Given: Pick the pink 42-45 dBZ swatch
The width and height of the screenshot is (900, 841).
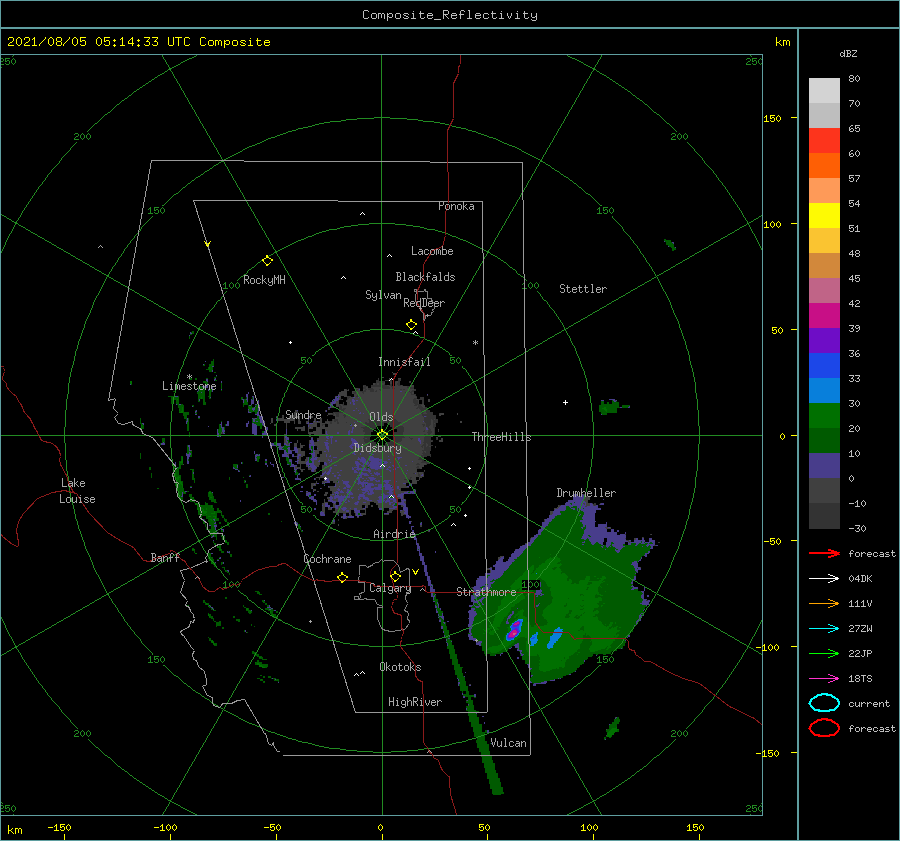Looking at the screenshot, I should [x=824, y=290].
